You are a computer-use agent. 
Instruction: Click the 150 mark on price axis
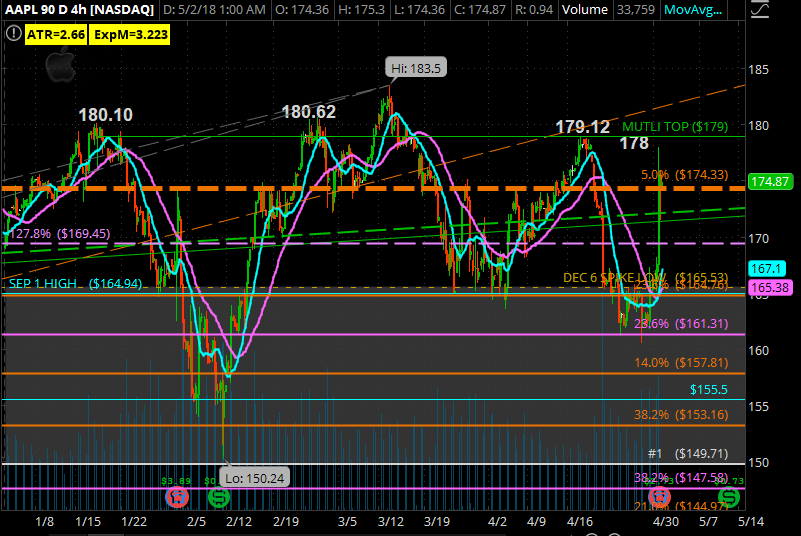[759, 462]
